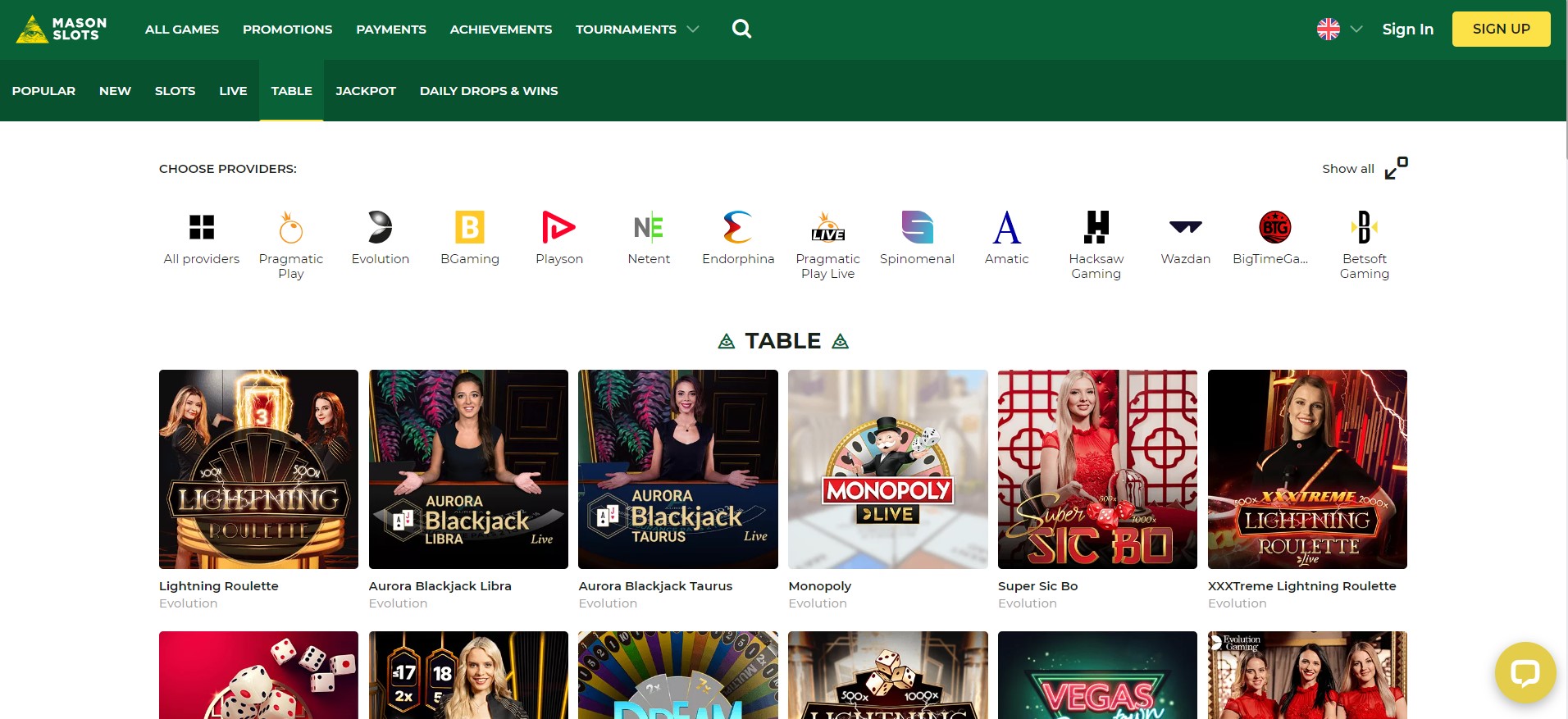Open the Monopoly Live game thumbnail
The width and height of the screenshot is (1568, 719).
pyautogui.click(x=888, y=469)
